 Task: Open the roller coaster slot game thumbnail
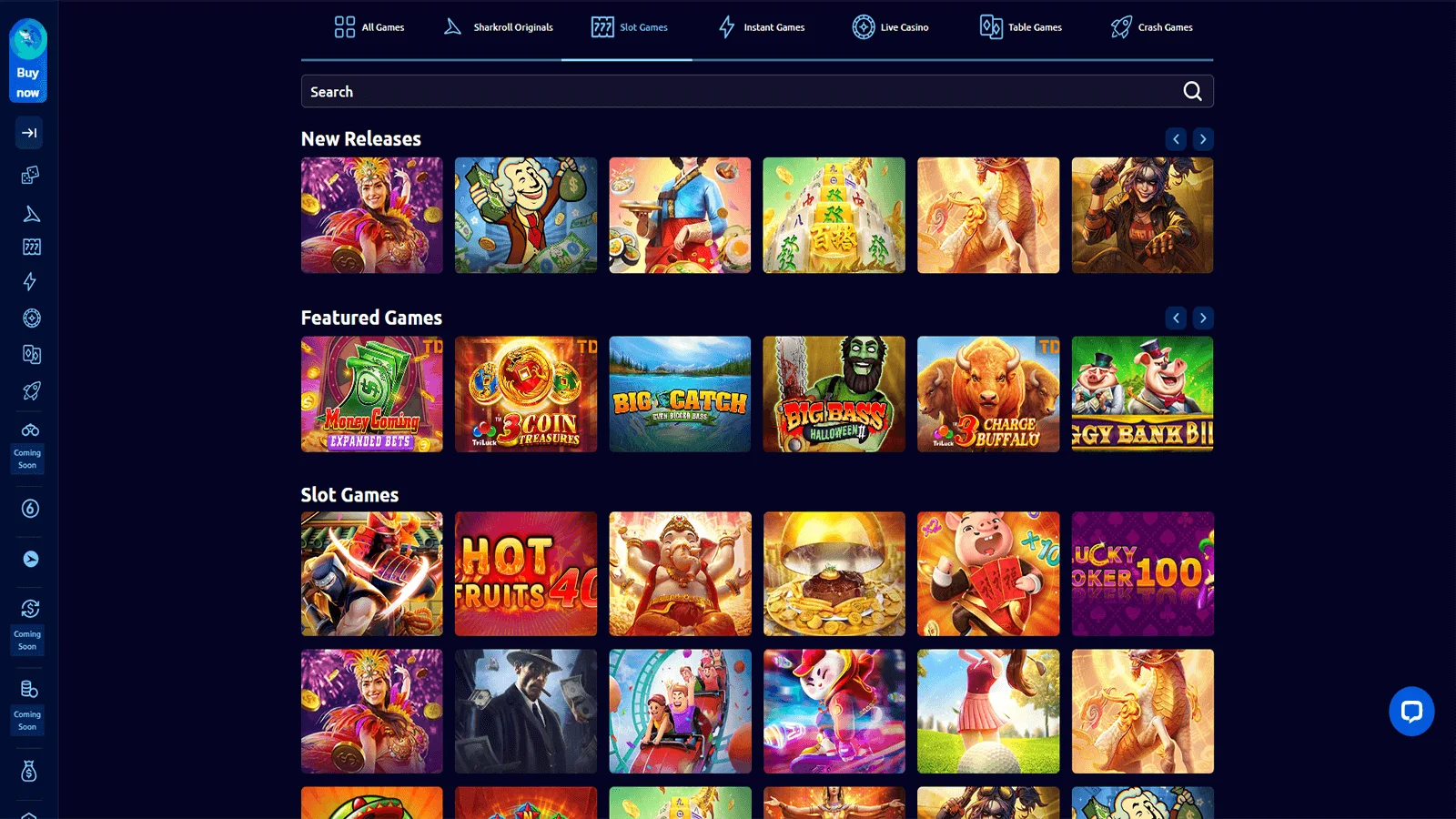[680, 711]
